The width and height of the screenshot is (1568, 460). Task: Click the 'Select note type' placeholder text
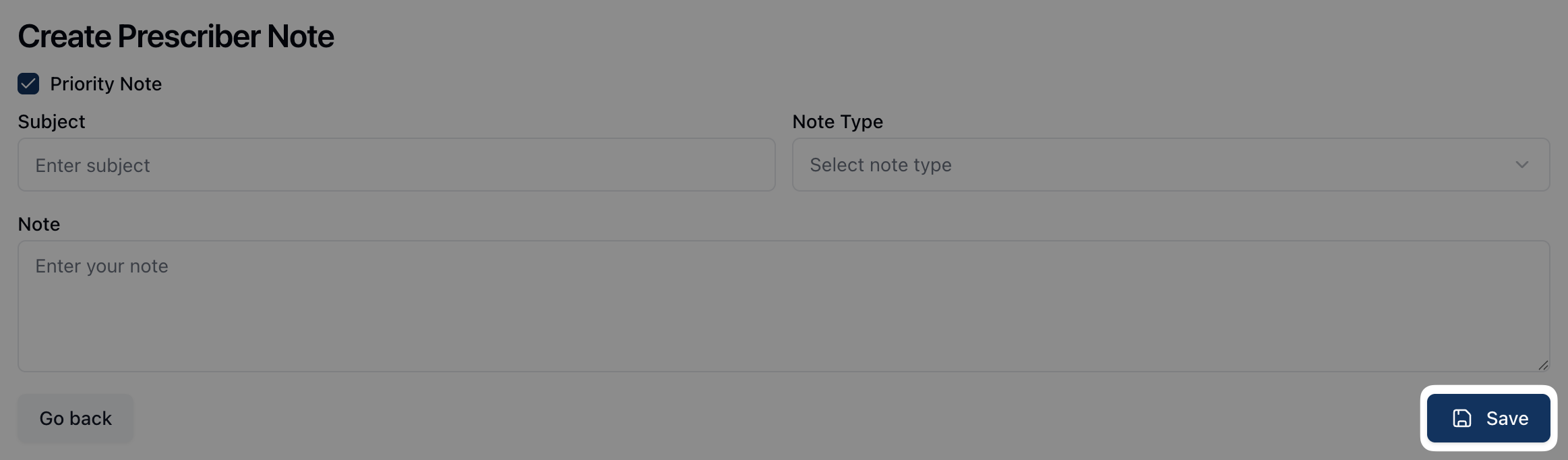click(x=880, y=165)
